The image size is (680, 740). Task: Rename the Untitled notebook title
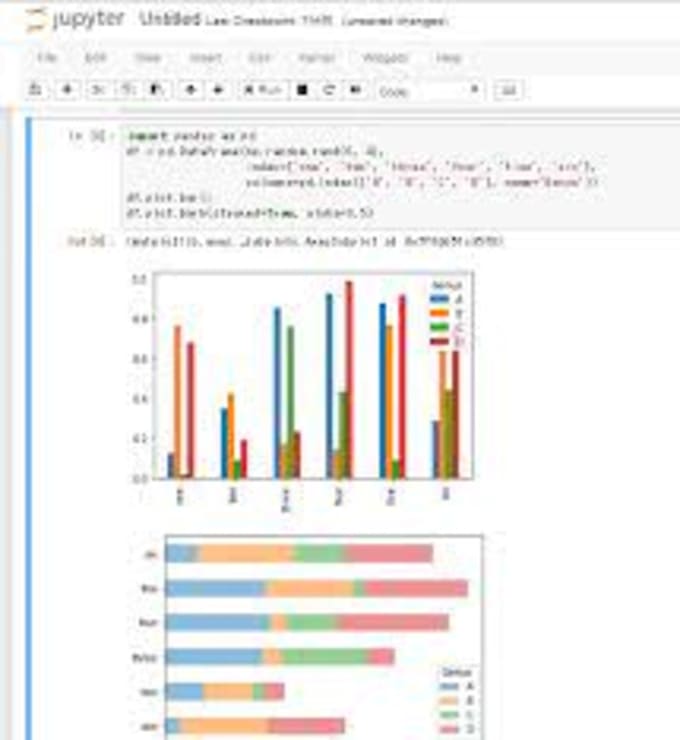[170, 19]
